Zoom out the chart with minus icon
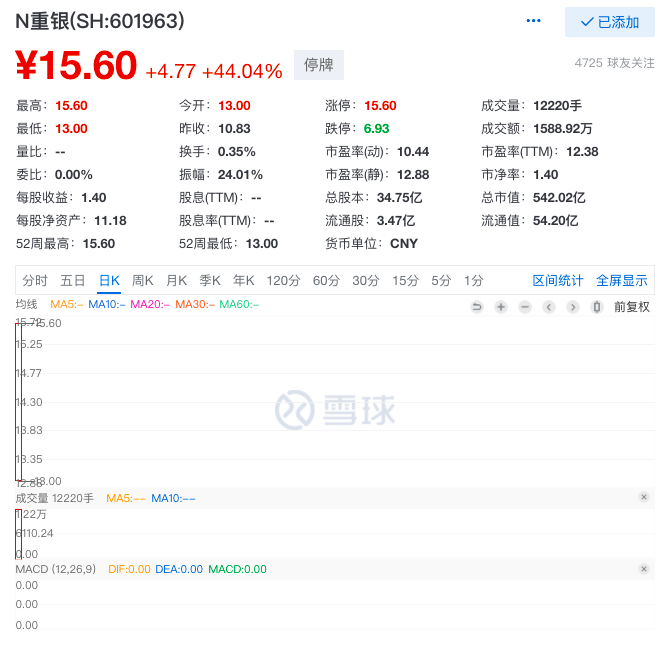This screenshot has height=657, width=663. (525, 307)
